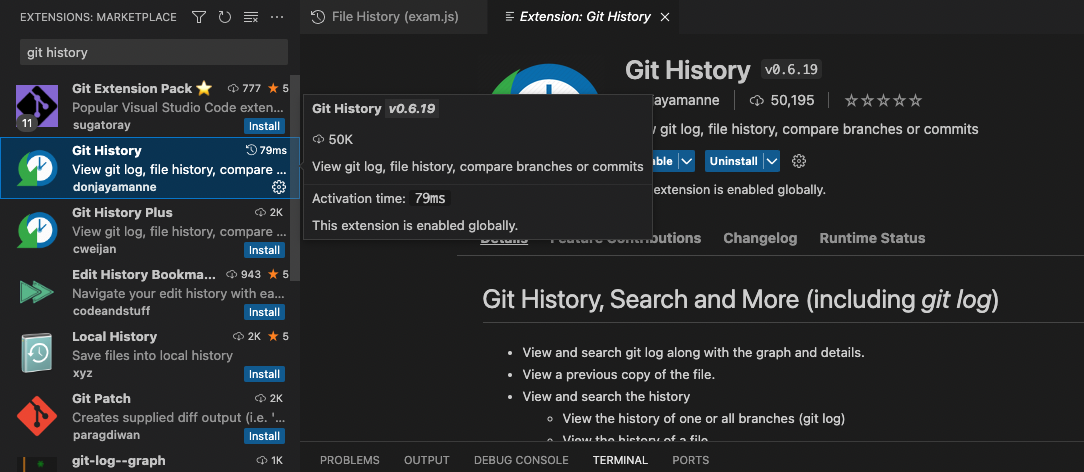Click the 943 download count on Edit History Bookmarks
The height and width of the screenshot is (472, 1084).
click(244, 274)
